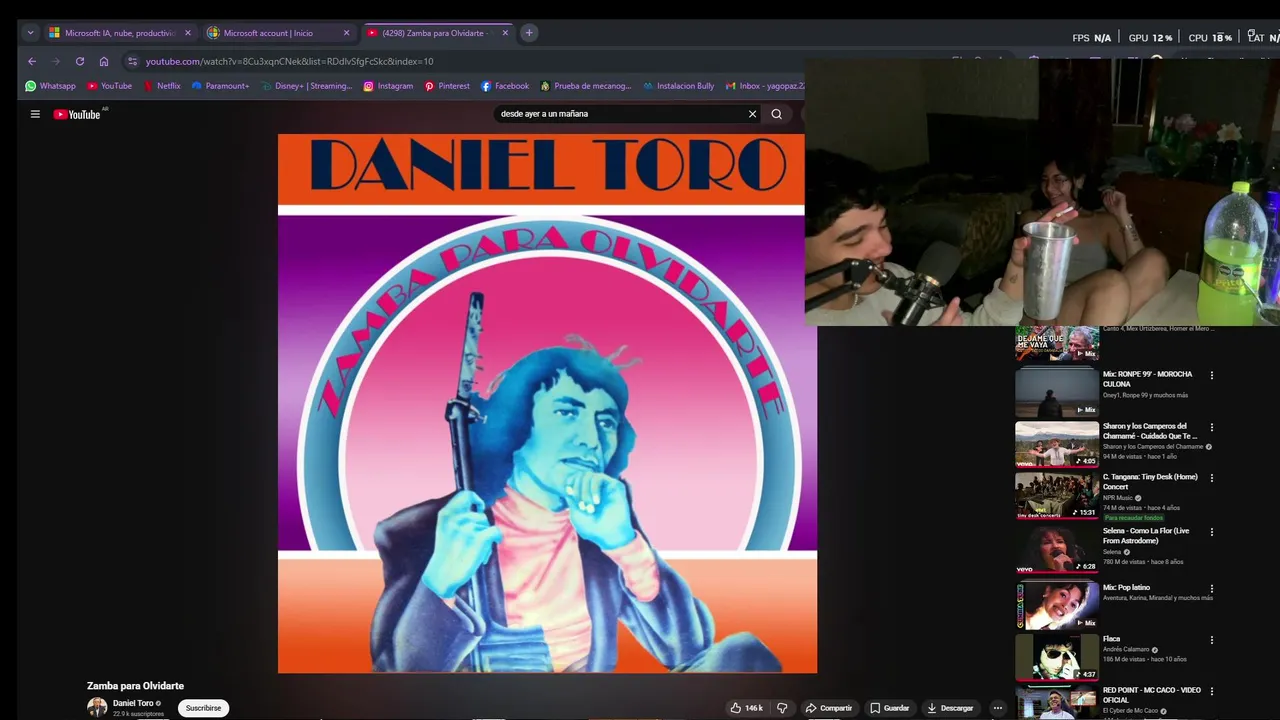1280x720 pixels.
Task: Open the Instagram bookmark
Action: click(388, 86)
